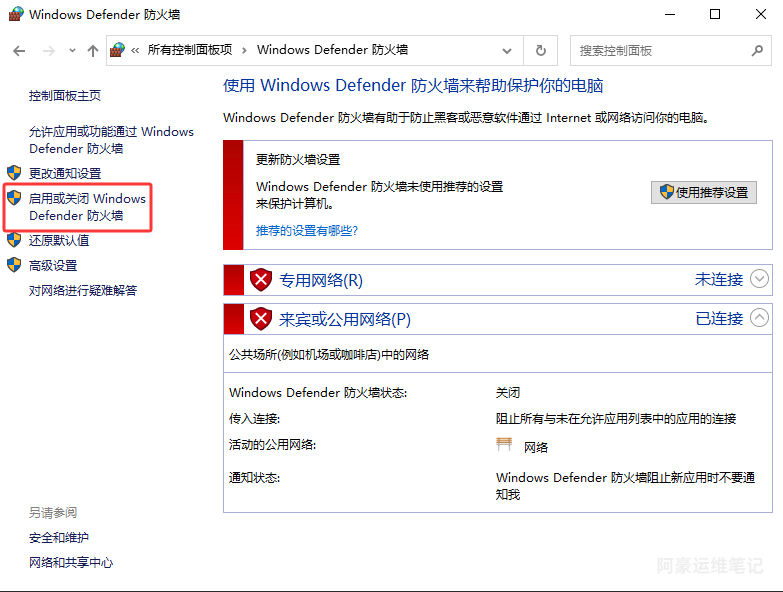The image size is (783, 592).
Task: Open 控制面板主页 link
Action: coord(65,96)
